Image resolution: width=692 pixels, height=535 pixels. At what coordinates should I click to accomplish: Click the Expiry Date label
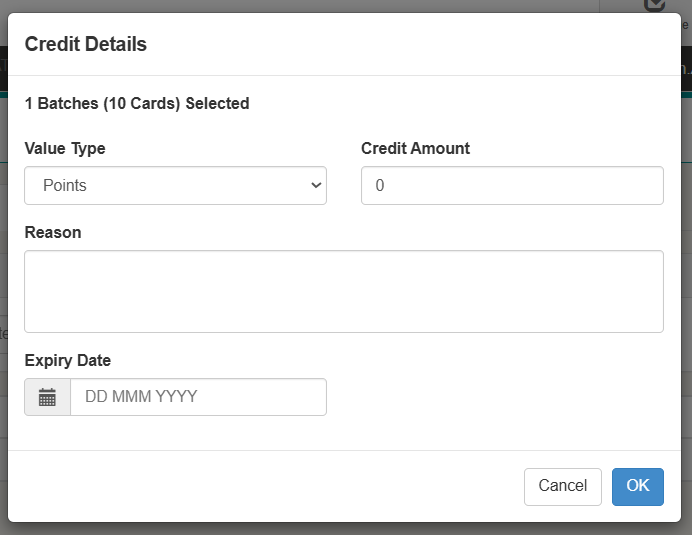point(68,360)
